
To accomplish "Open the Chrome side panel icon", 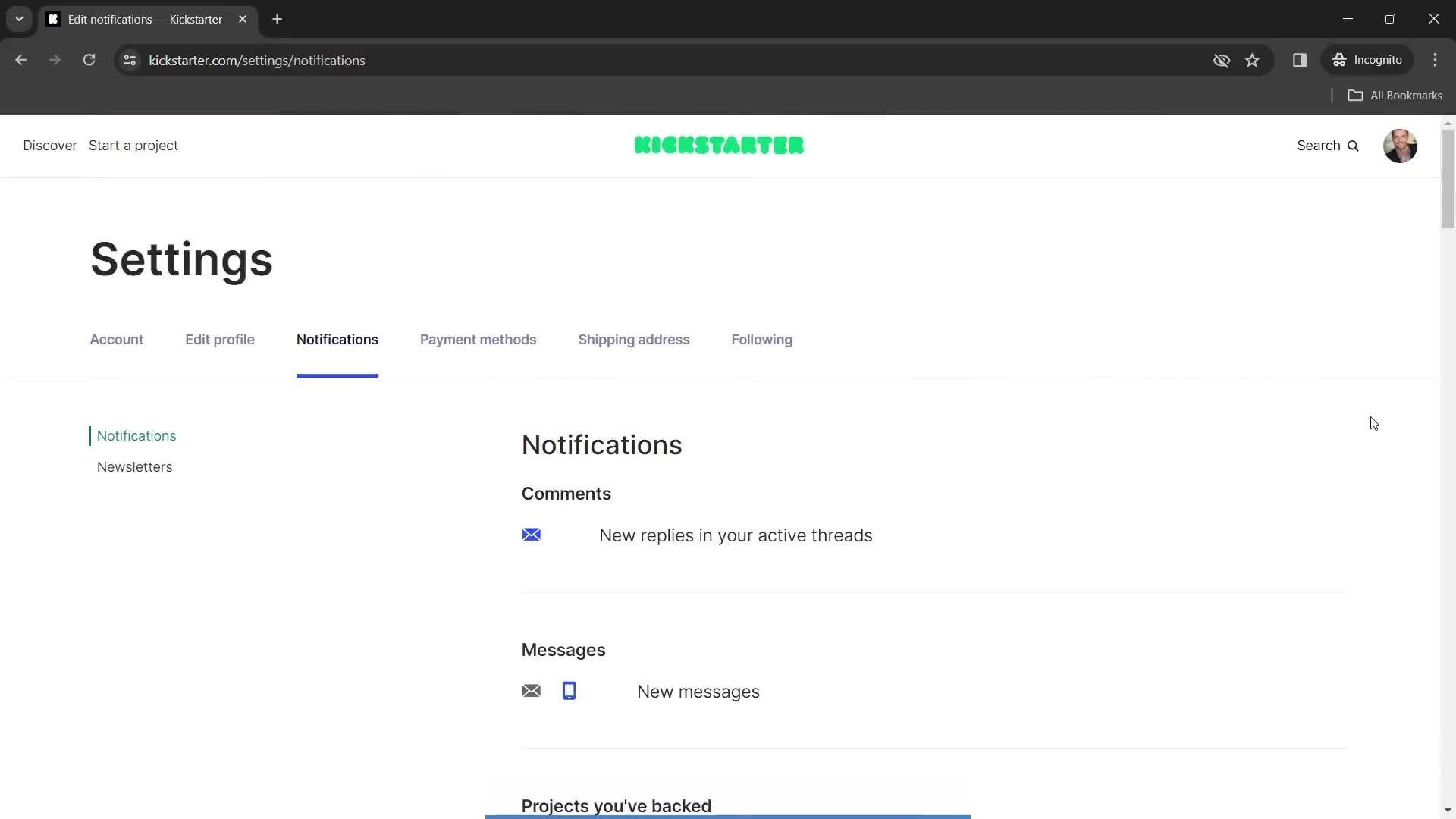I will click(x=1300, y=60).
